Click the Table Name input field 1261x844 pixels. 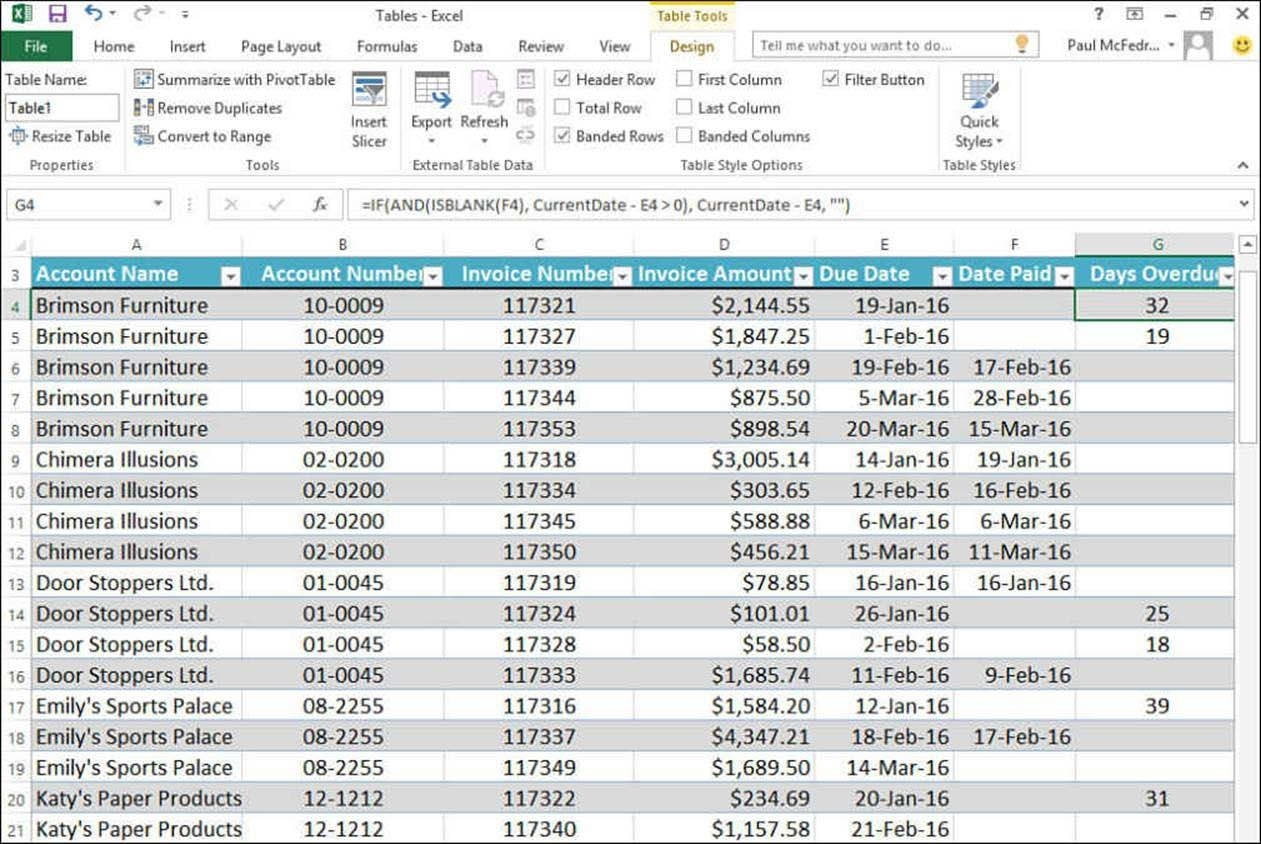click(61, 108)
